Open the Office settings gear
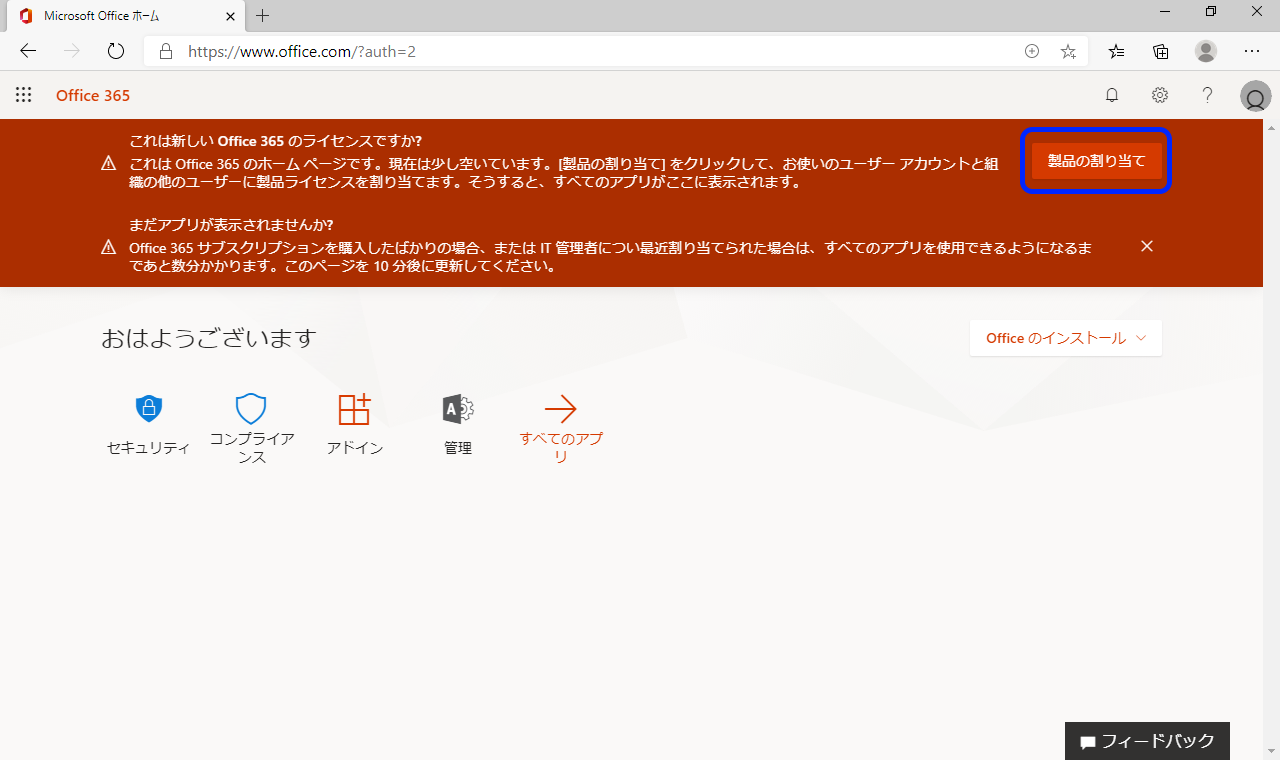This screenshot has width=1280, height=760. [x=1159, y=95]
